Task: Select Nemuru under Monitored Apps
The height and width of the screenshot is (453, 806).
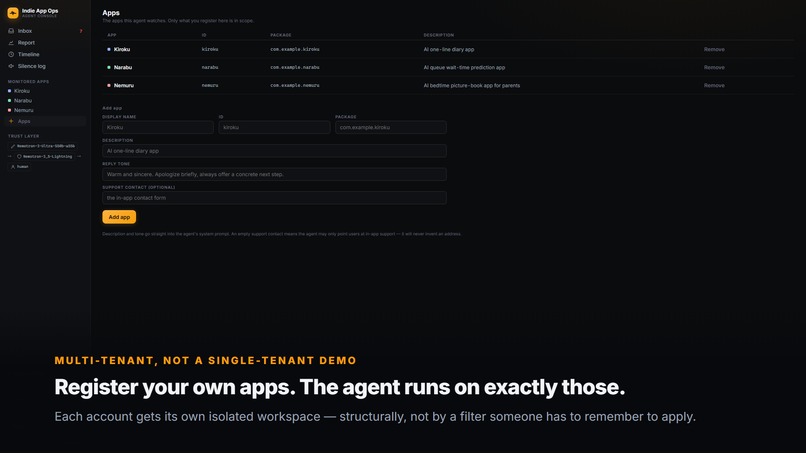Action: [x=23, y=110]
